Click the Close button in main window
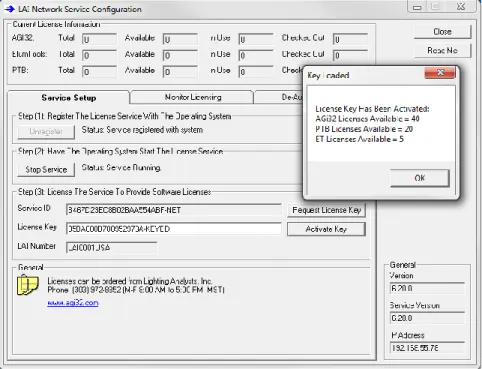 point(442,32)
